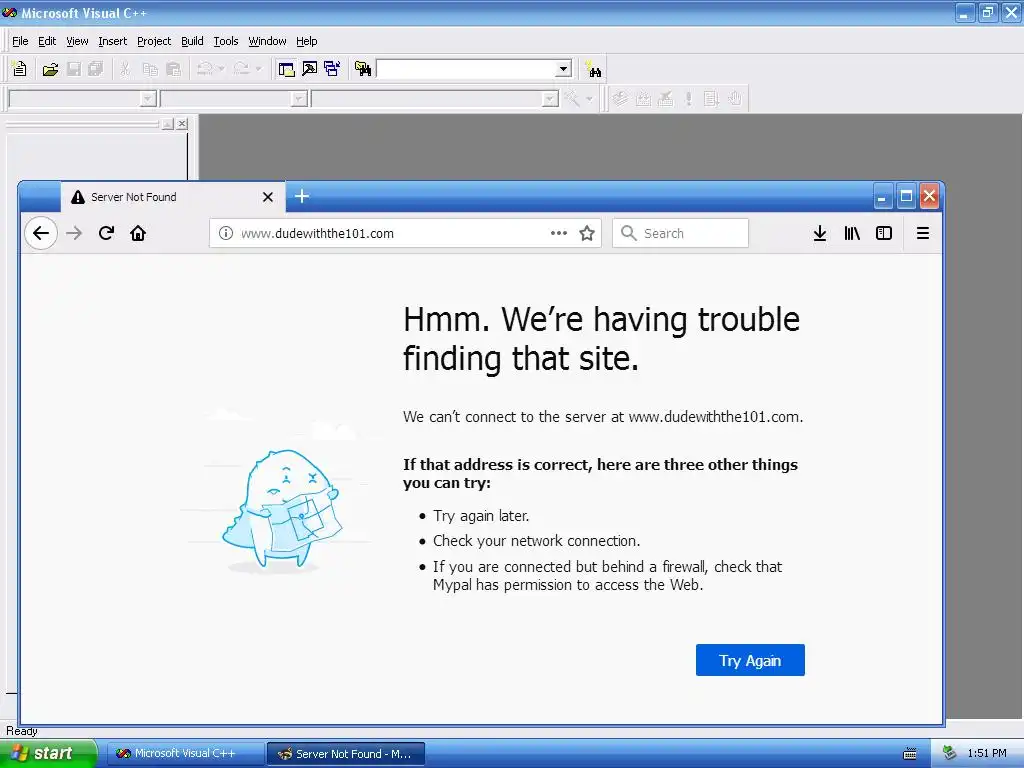Open the Window menu

267,41
